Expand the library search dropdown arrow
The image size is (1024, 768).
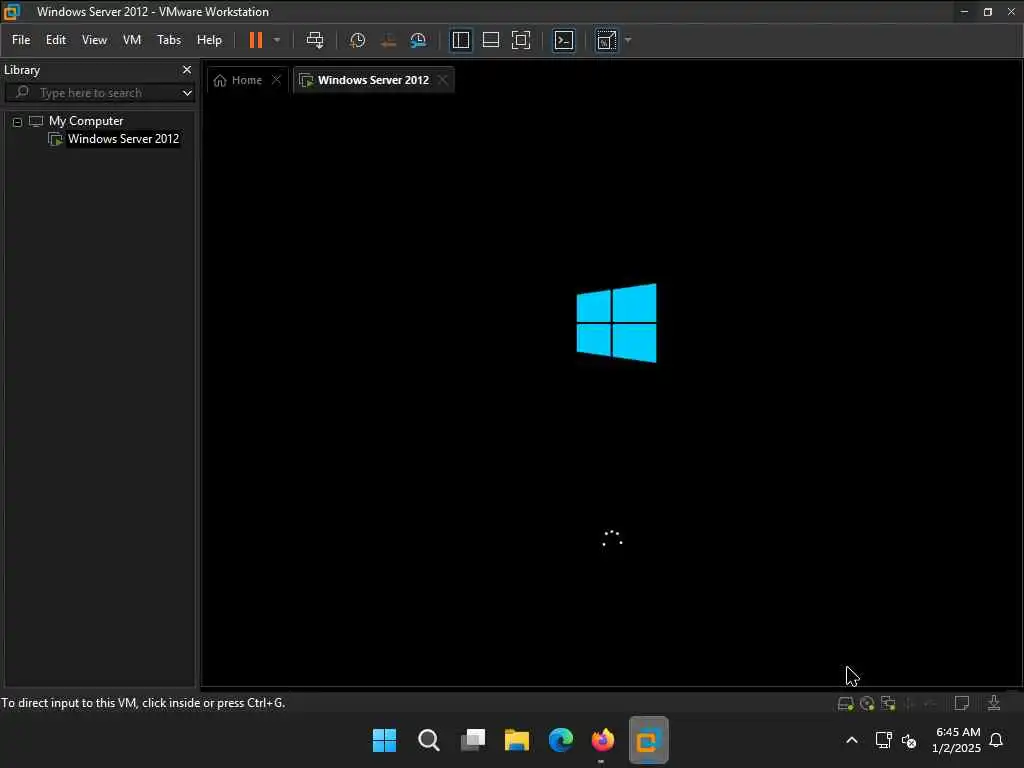[187, 93]
